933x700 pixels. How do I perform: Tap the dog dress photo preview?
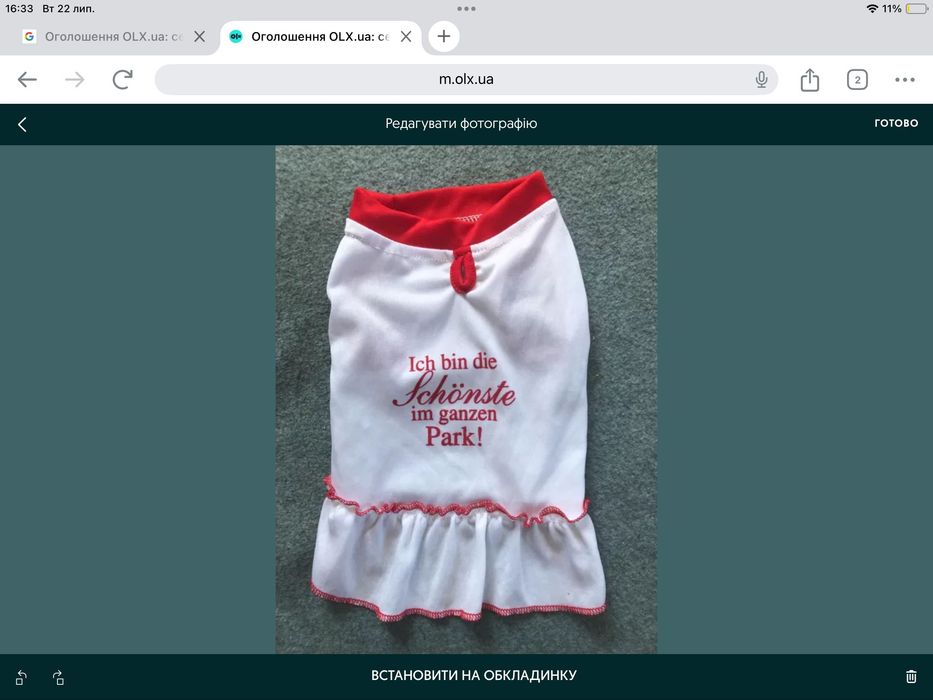466,399
